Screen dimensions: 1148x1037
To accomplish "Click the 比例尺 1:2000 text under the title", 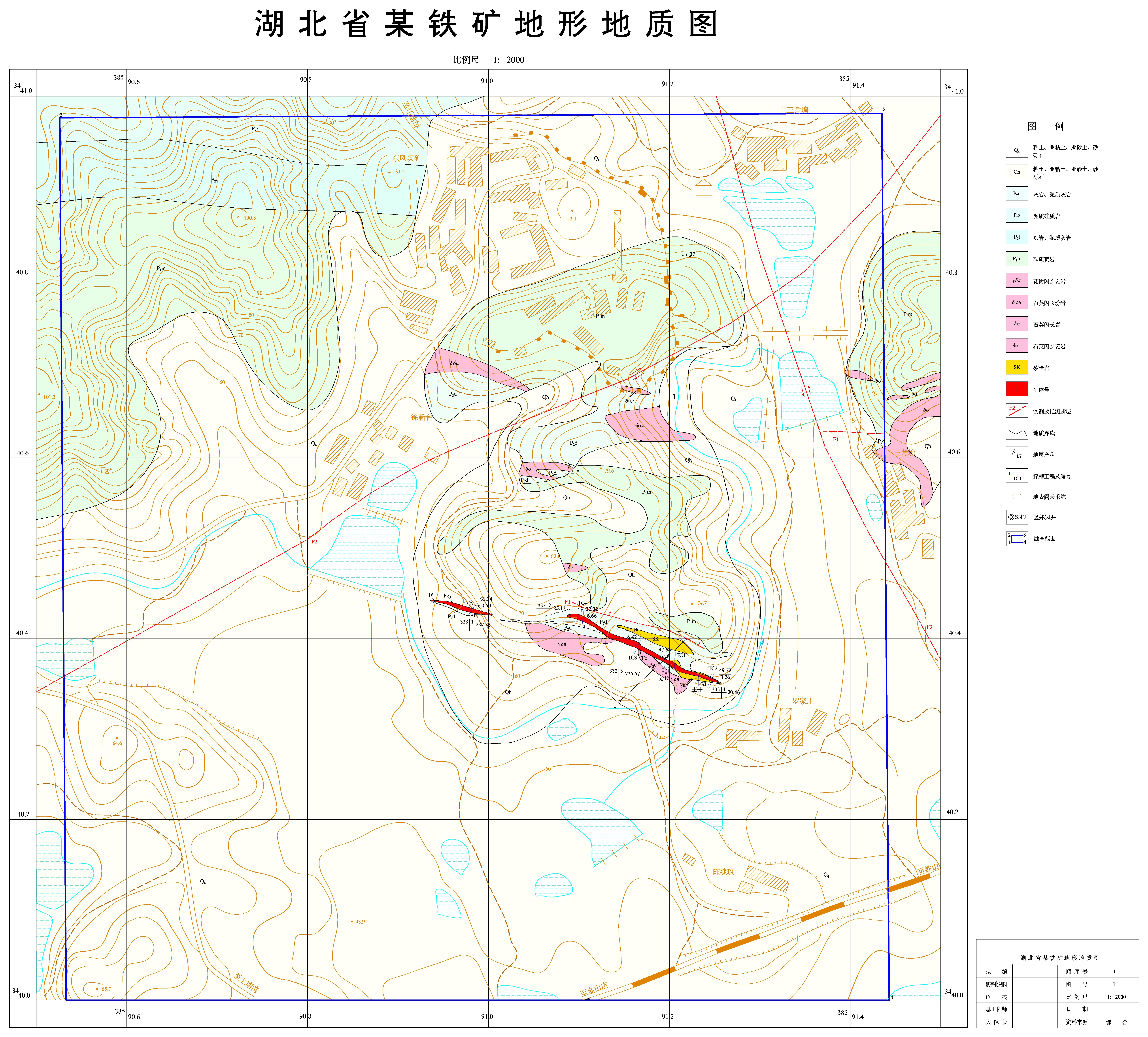I will pyautogui.click(x=488, y=60).
